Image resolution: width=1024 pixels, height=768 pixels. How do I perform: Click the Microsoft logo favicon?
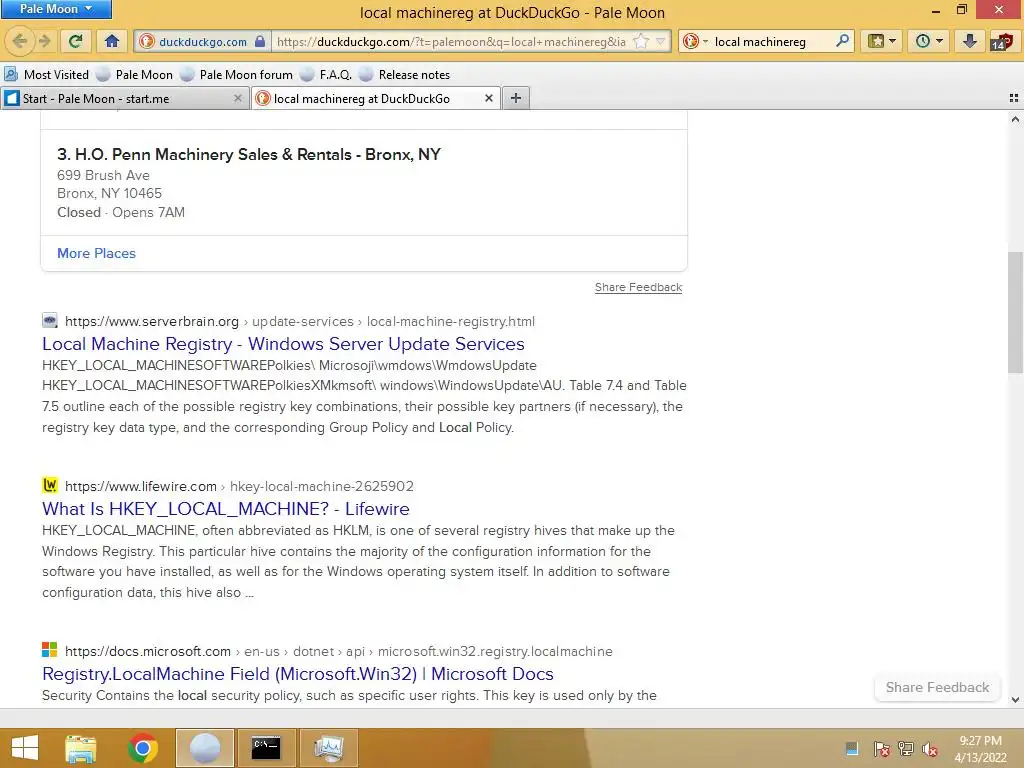[50, 650]
